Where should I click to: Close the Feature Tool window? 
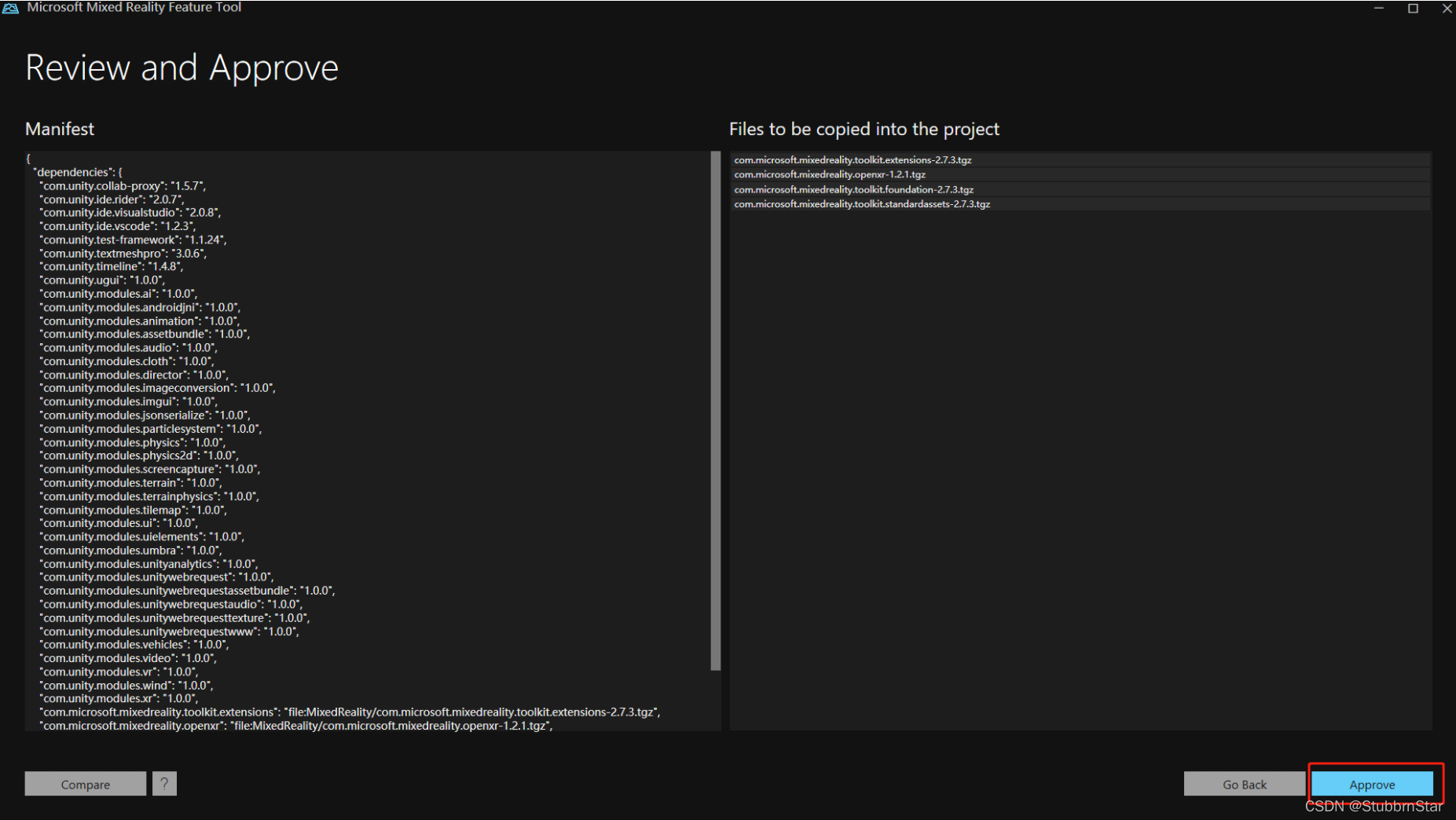1447,8
